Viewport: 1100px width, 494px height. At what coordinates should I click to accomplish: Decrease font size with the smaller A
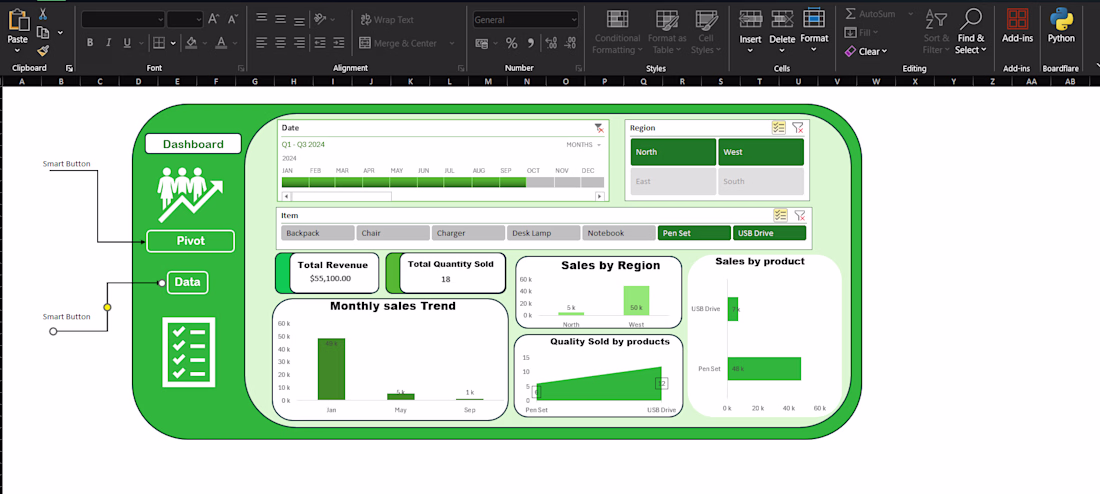coord(233,19)
